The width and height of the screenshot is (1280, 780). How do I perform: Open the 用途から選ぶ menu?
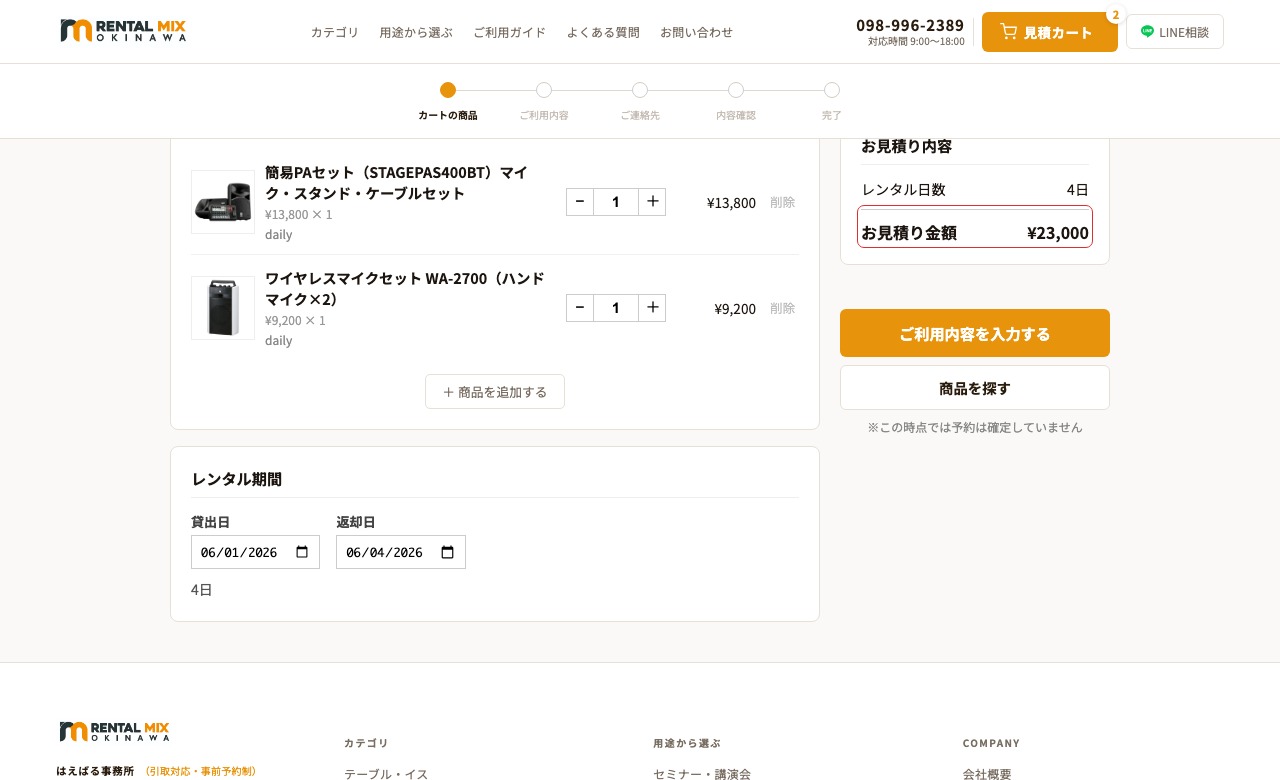(416, 32)
